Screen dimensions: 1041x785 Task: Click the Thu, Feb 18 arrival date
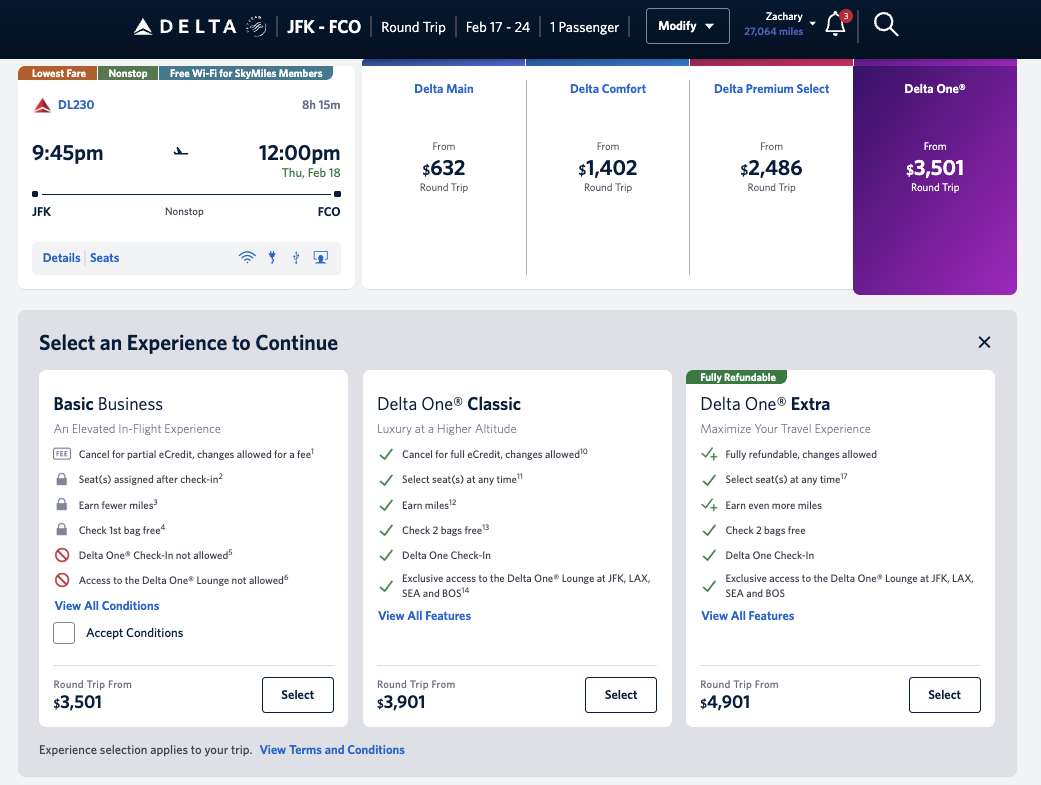[x=311, y=173]
